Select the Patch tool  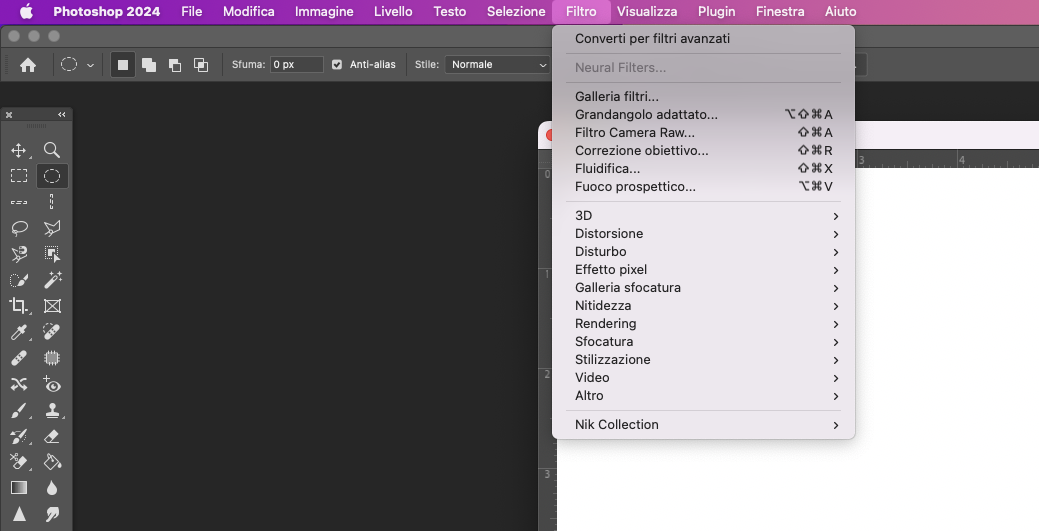coord(52,358)
